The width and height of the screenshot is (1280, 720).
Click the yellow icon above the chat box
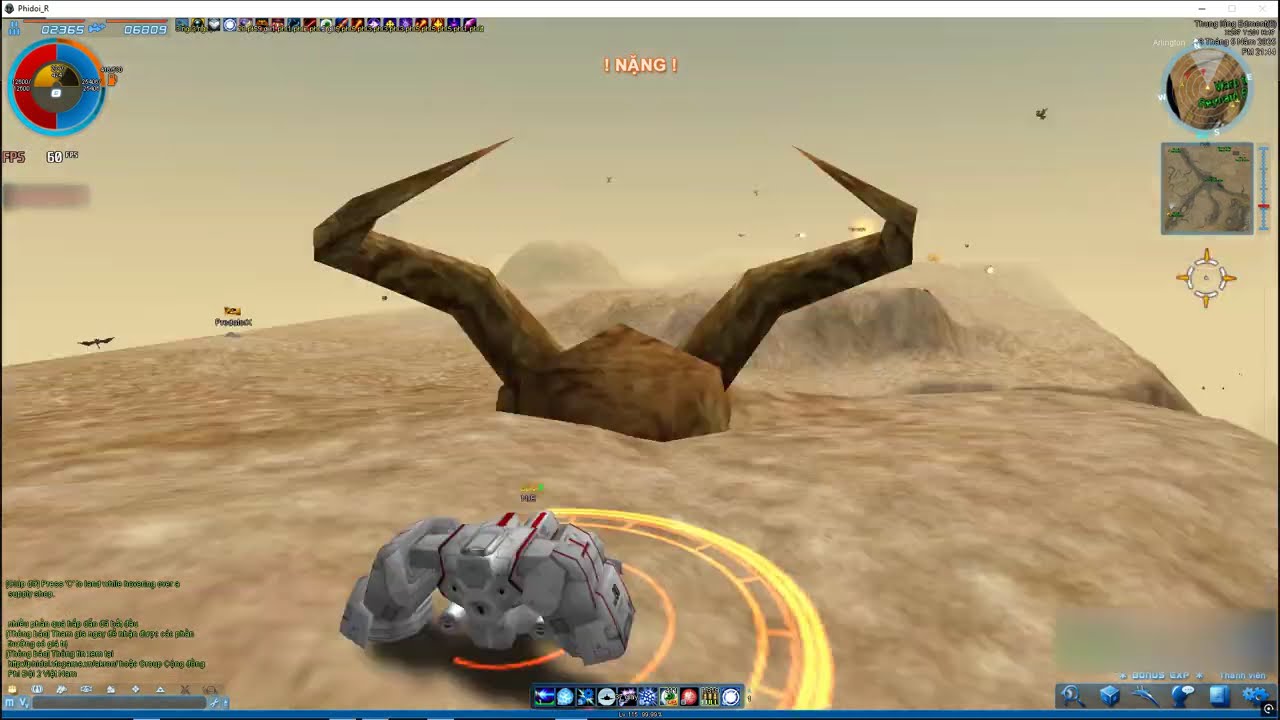12,689
